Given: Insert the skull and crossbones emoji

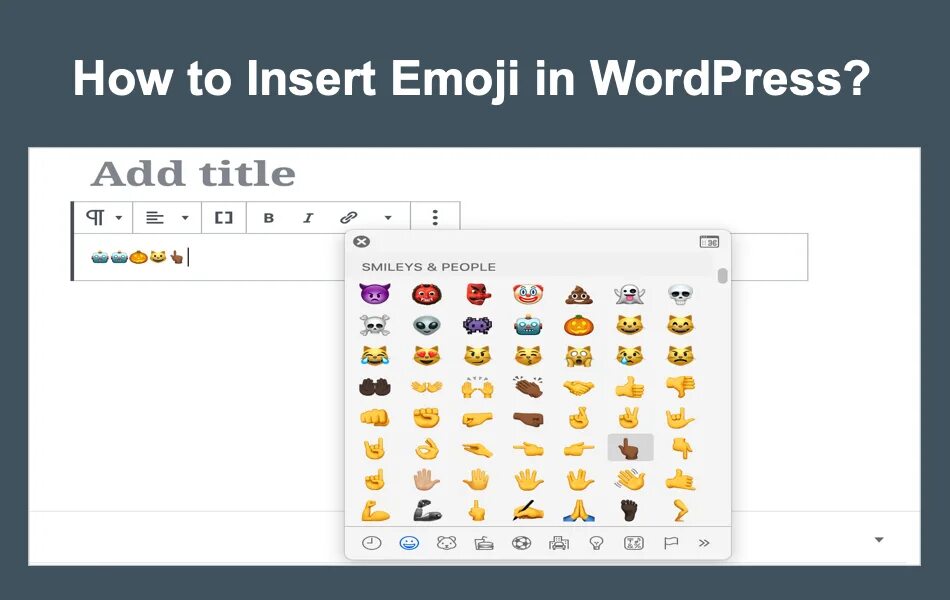Looking at the screenshot, I should [x=374, y=325].
